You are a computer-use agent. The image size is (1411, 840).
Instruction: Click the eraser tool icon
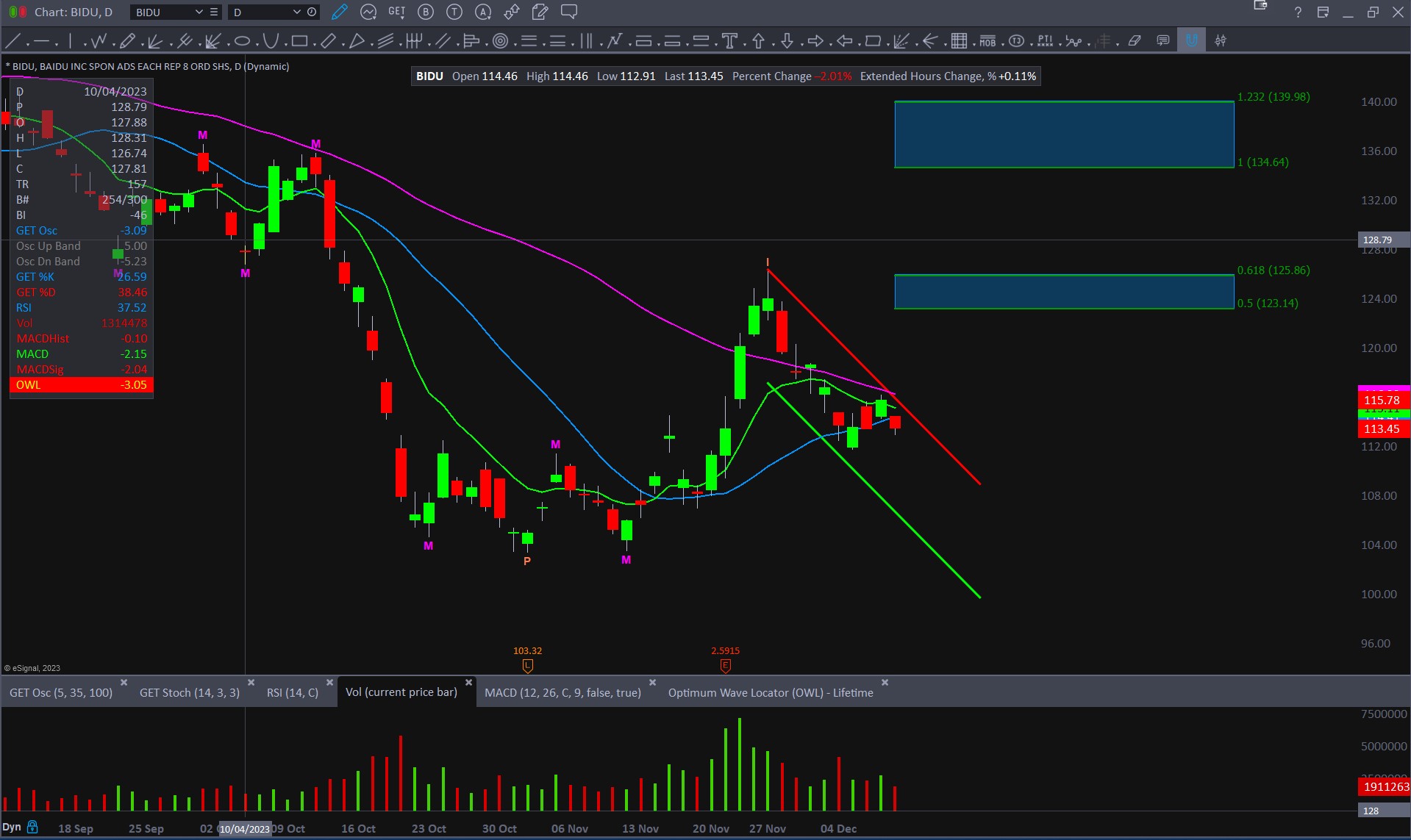(1135, 41)
